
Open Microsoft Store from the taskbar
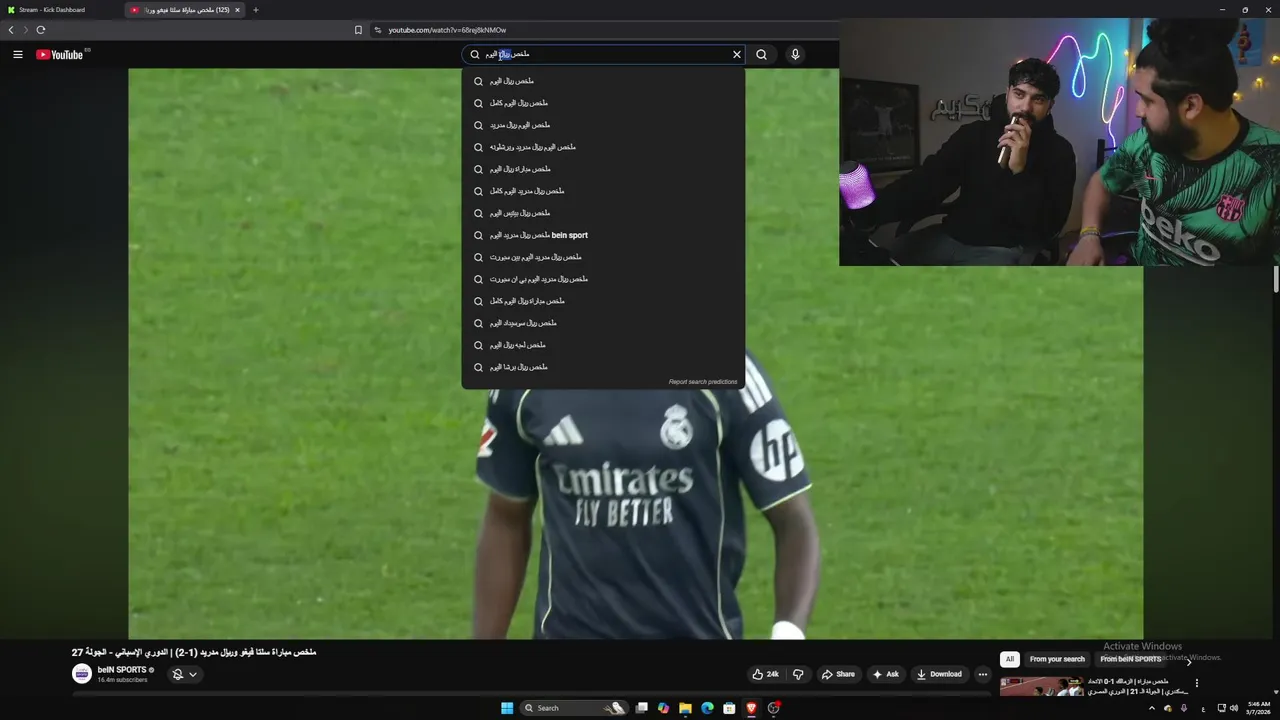point(729,708)
